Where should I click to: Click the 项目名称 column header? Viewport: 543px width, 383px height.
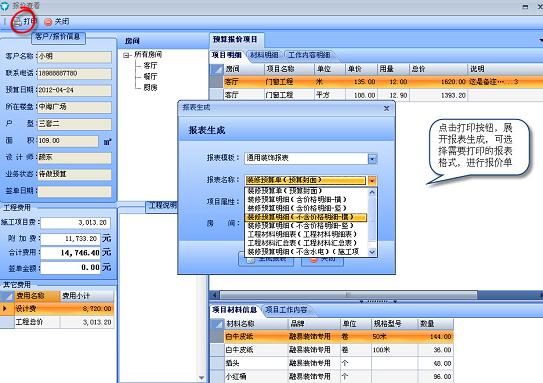pos(289,69)
